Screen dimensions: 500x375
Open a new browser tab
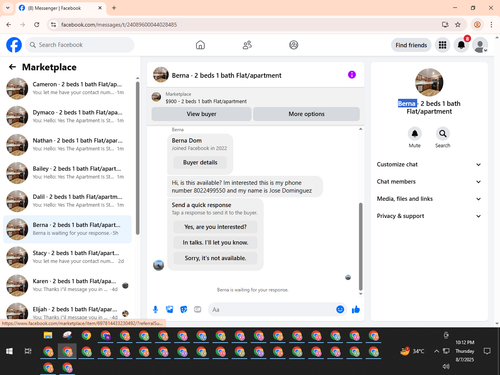click(114, 8)
